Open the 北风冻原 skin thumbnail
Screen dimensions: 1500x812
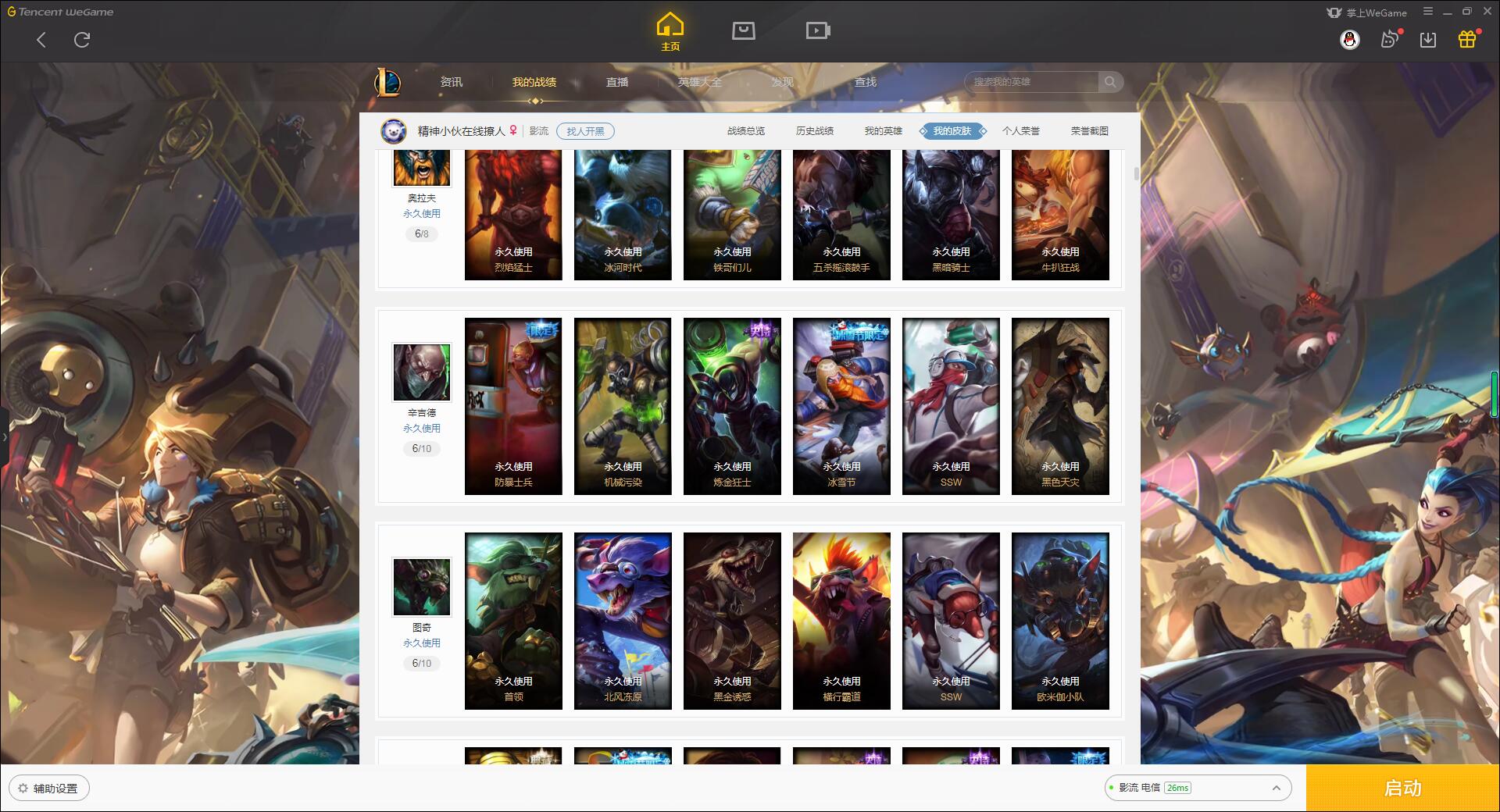pos(623,621)
